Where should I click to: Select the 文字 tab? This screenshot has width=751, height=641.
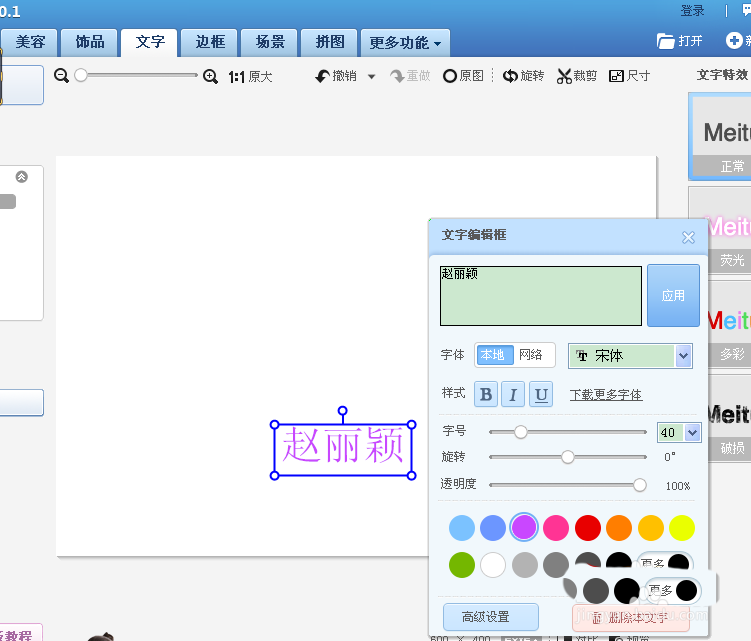[149, 42]
